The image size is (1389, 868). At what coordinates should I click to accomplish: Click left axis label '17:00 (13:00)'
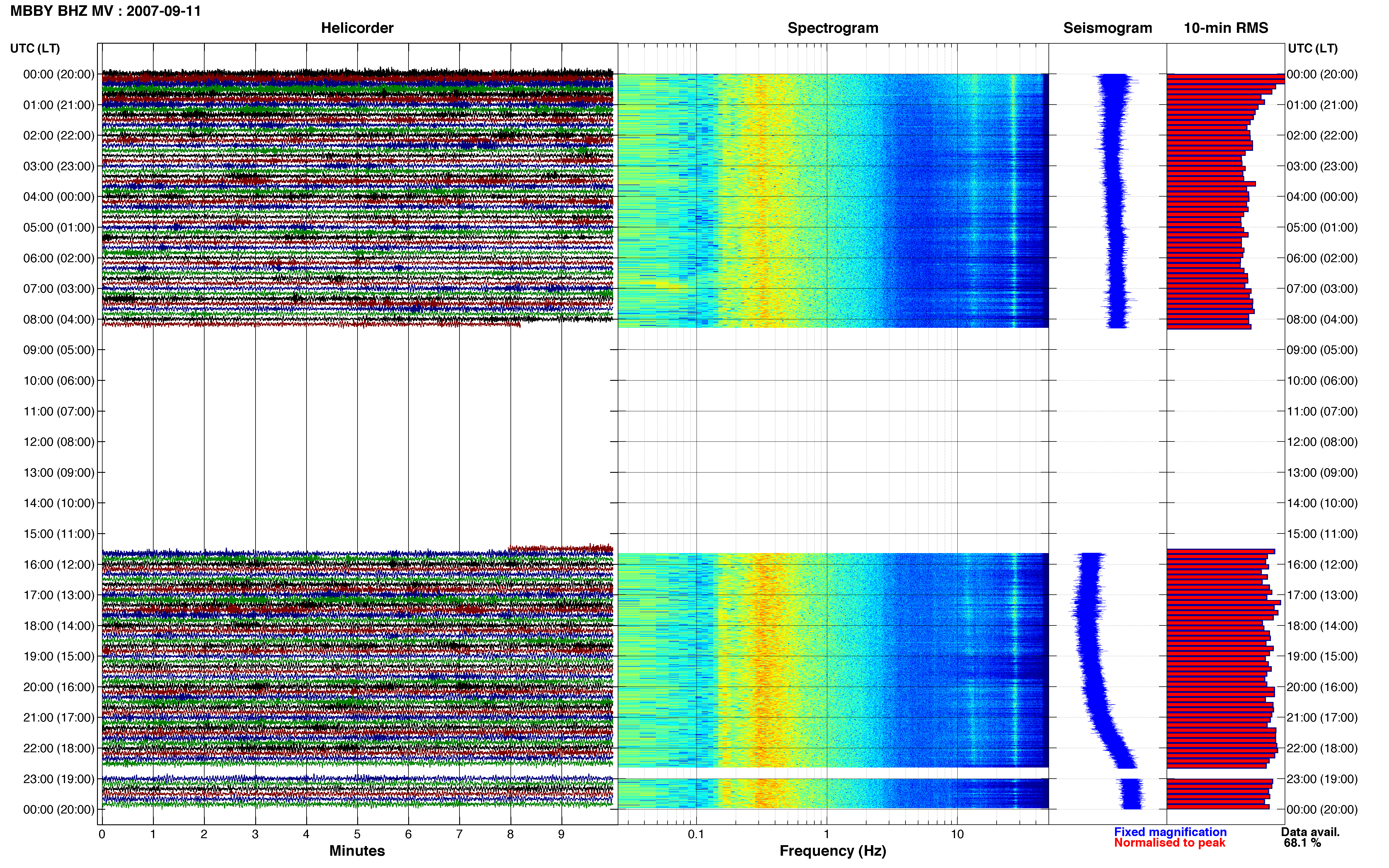point(59,595)
